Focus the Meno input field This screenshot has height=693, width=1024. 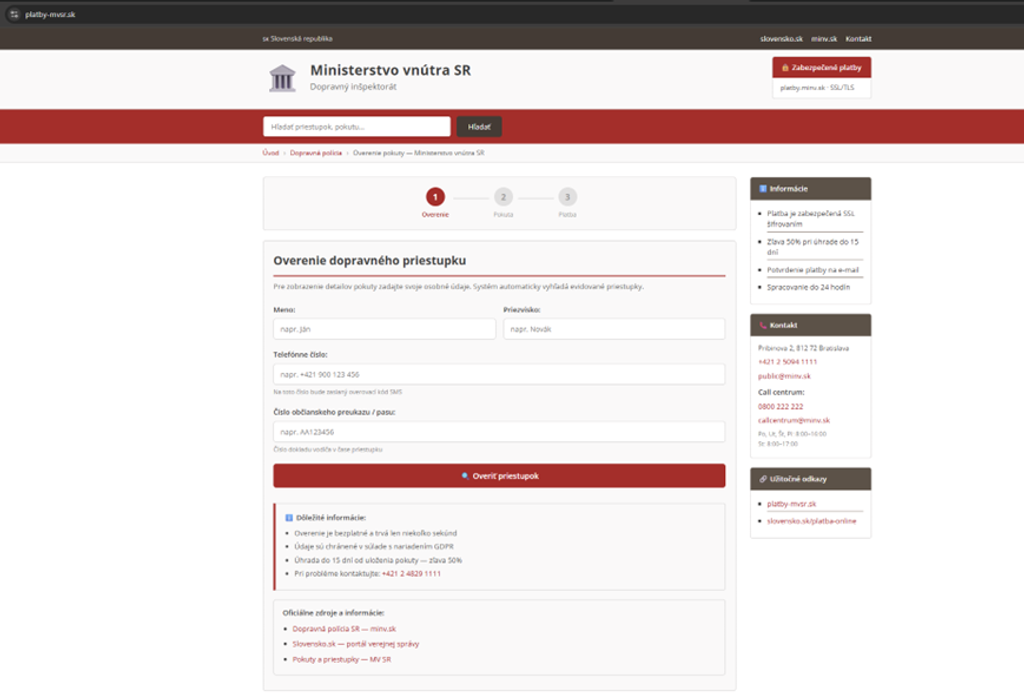tap(384, 329)
